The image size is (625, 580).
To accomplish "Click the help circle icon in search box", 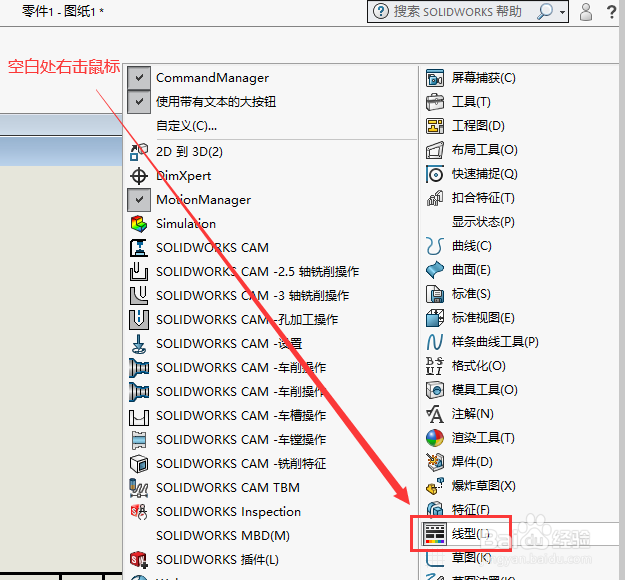I will [381, 12].
